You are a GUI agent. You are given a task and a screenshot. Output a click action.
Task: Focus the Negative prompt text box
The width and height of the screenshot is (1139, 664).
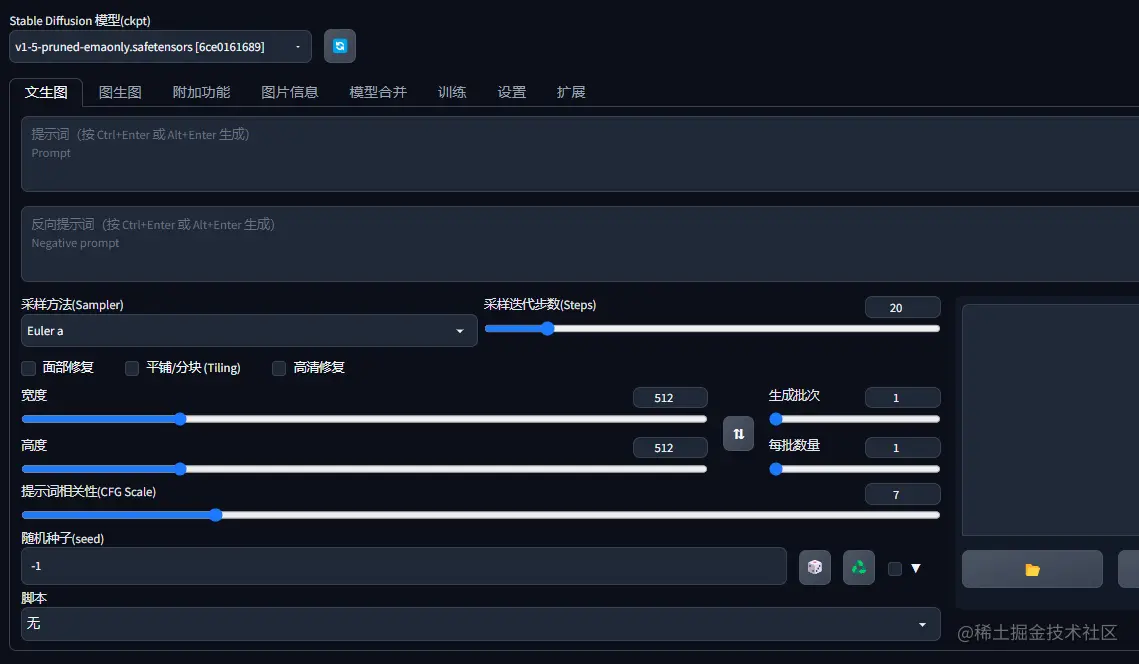(x=580, y=244)
